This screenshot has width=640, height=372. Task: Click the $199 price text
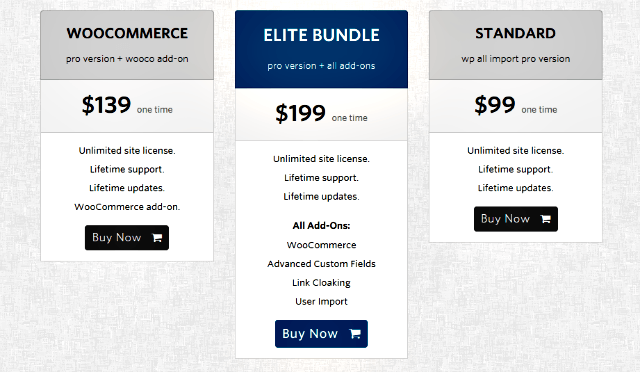pos(300,113)
